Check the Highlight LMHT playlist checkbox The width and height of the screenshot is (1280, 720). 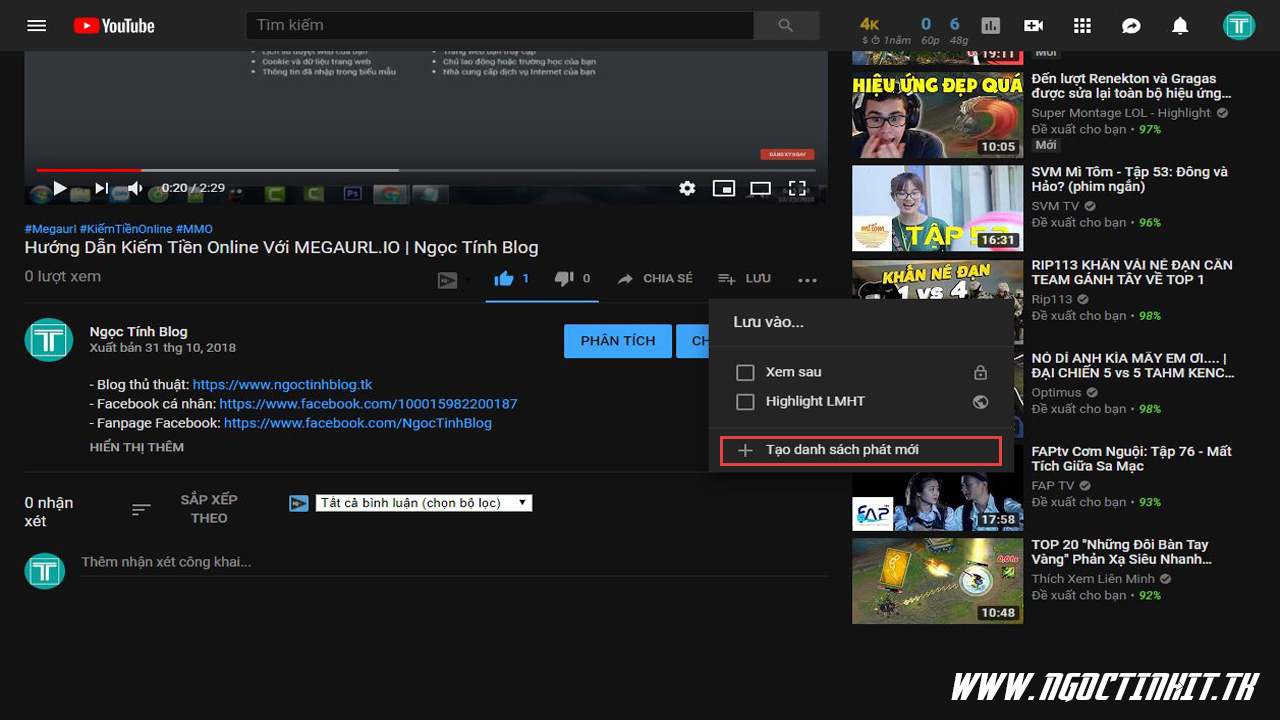(x=745, y=402)
